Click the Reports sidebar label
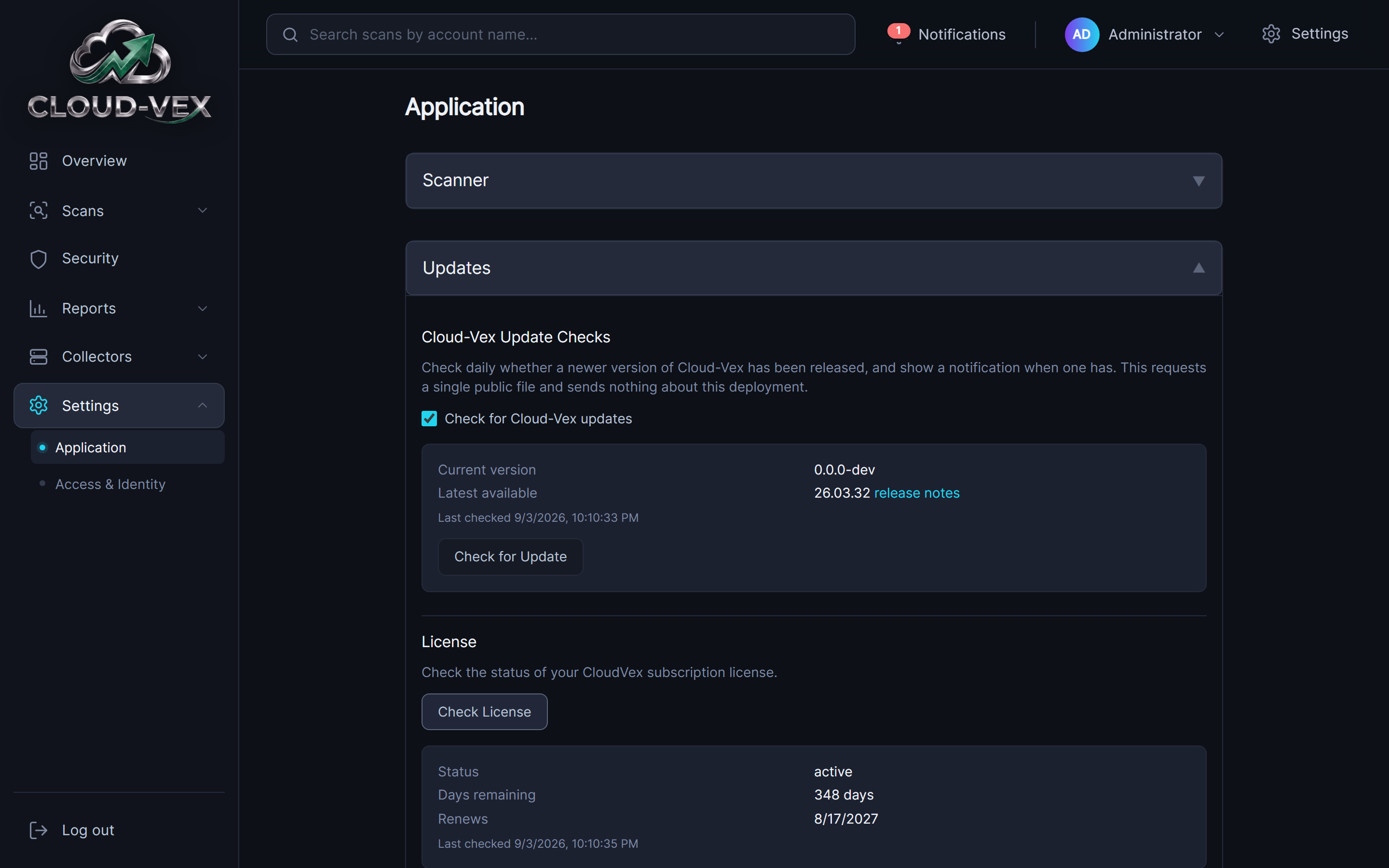This screenshot has height=868, width=1389. tap(89, 308)
